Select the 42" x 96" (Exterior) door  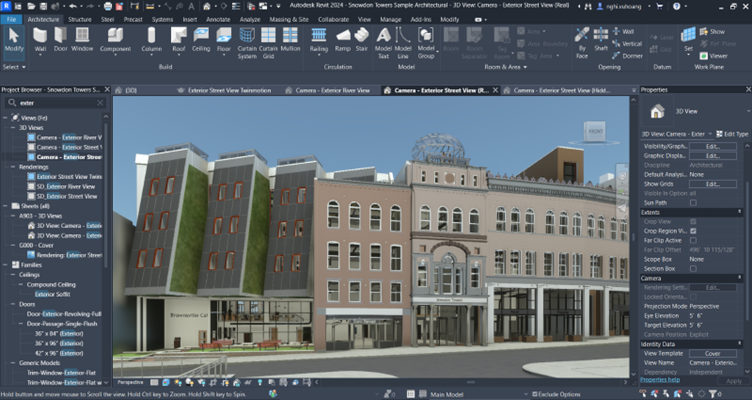pos(59,353)
